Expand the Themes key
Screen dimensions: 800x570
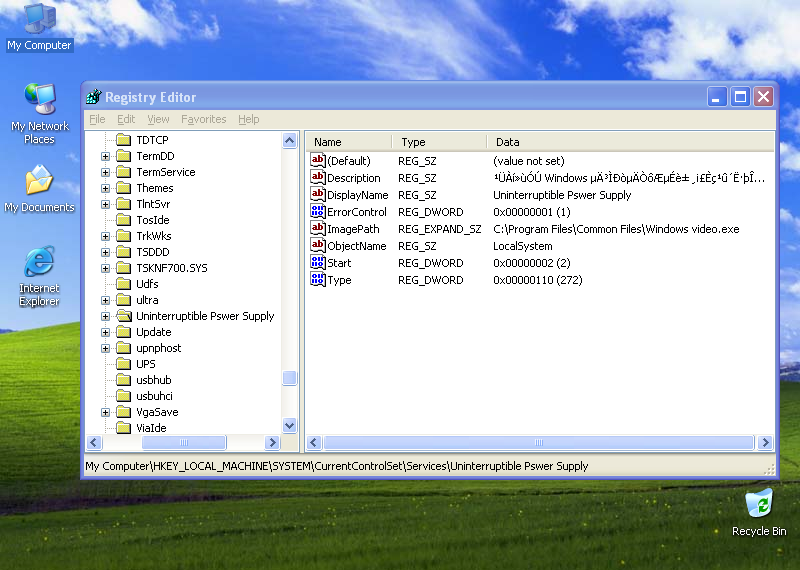click(105, 188)
